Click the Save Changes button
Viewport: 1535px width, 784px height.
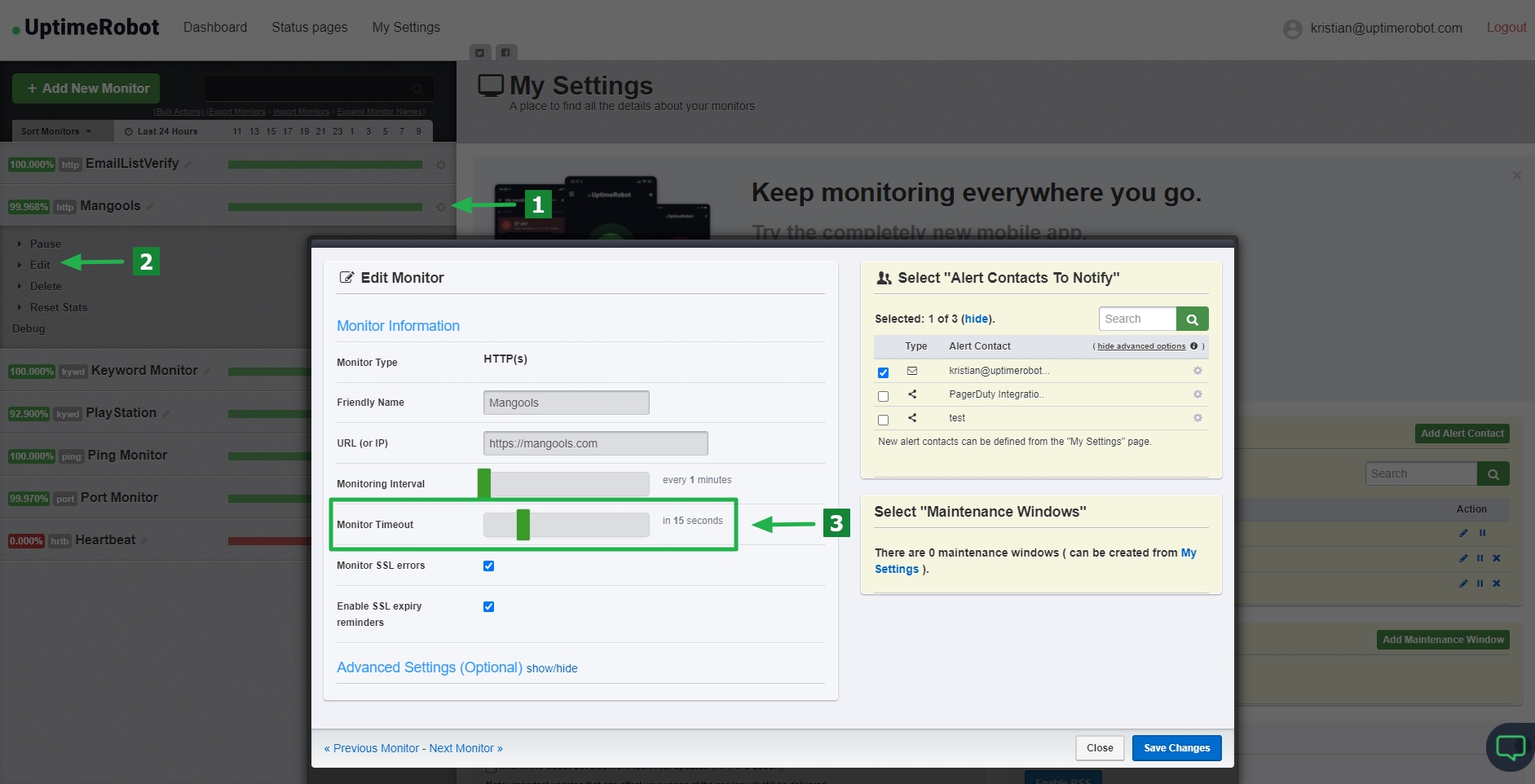click(1176, 748)
